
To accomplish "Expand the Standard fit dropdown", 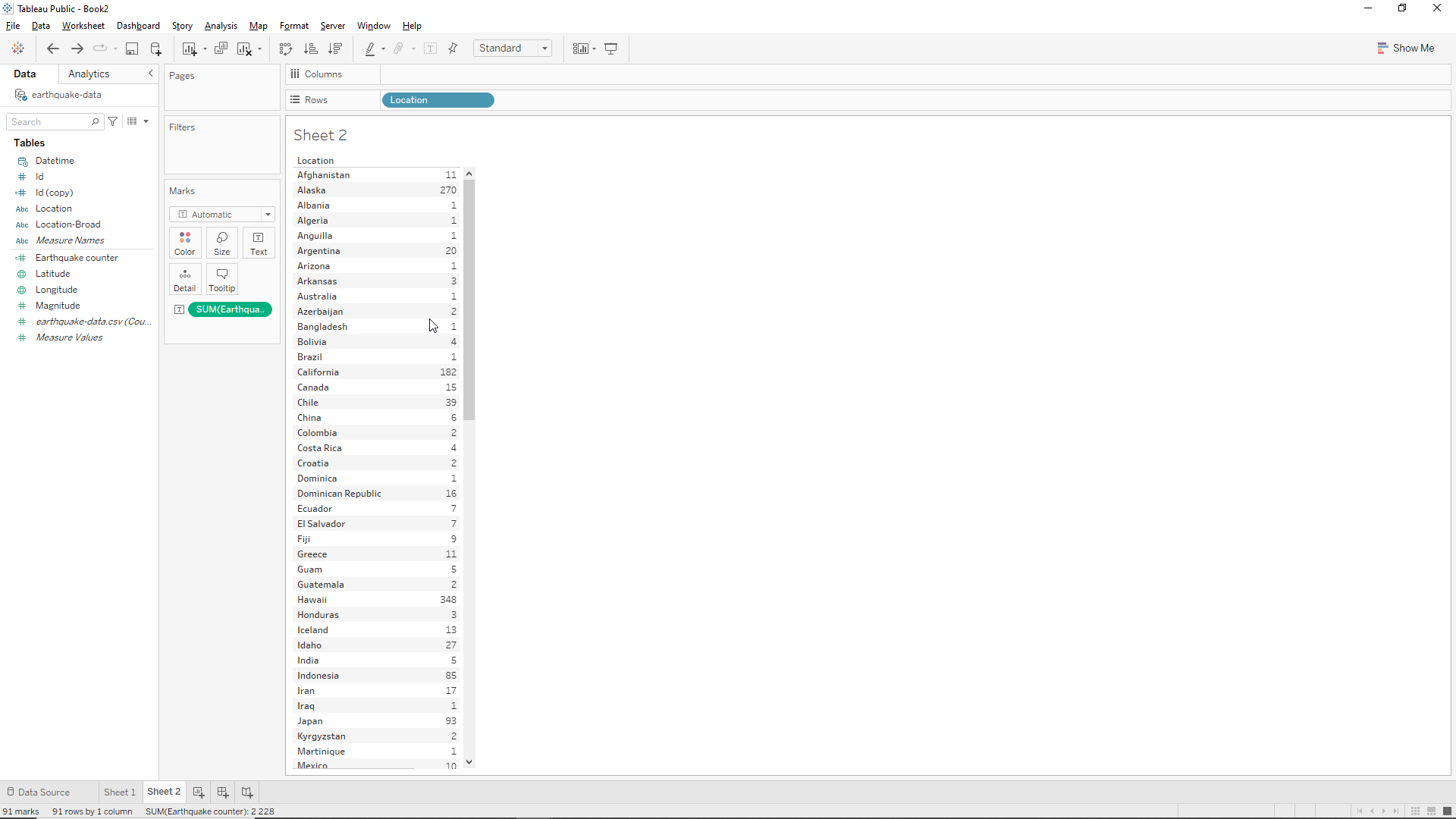I will 544,49.
